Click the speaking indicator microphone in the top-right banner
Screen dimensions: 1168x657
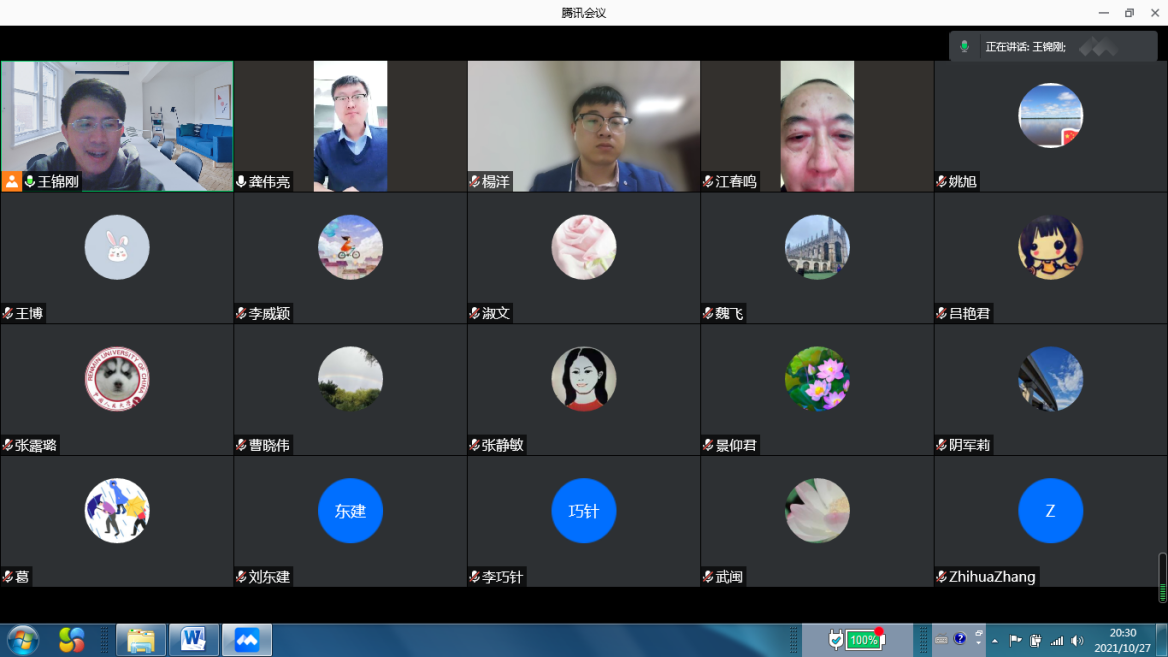click(x=965, y=47)
